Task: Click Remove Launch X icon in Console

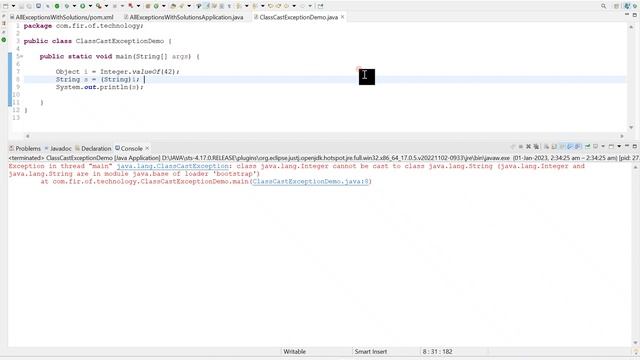Action: (529, 147)
